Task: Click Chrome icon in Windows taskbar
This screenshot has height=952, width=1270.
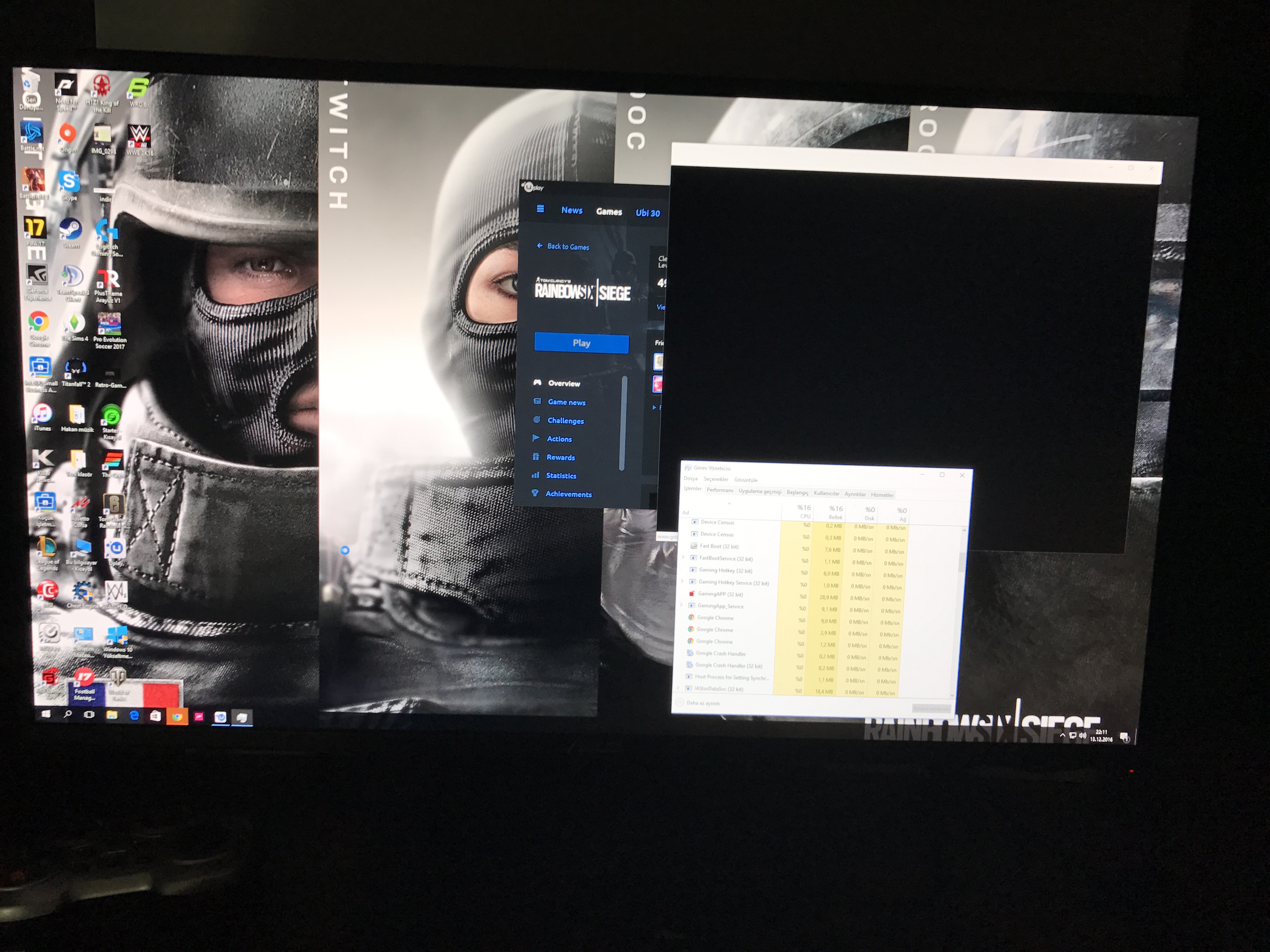Action: pyautogui.click(x=177, y=717)
